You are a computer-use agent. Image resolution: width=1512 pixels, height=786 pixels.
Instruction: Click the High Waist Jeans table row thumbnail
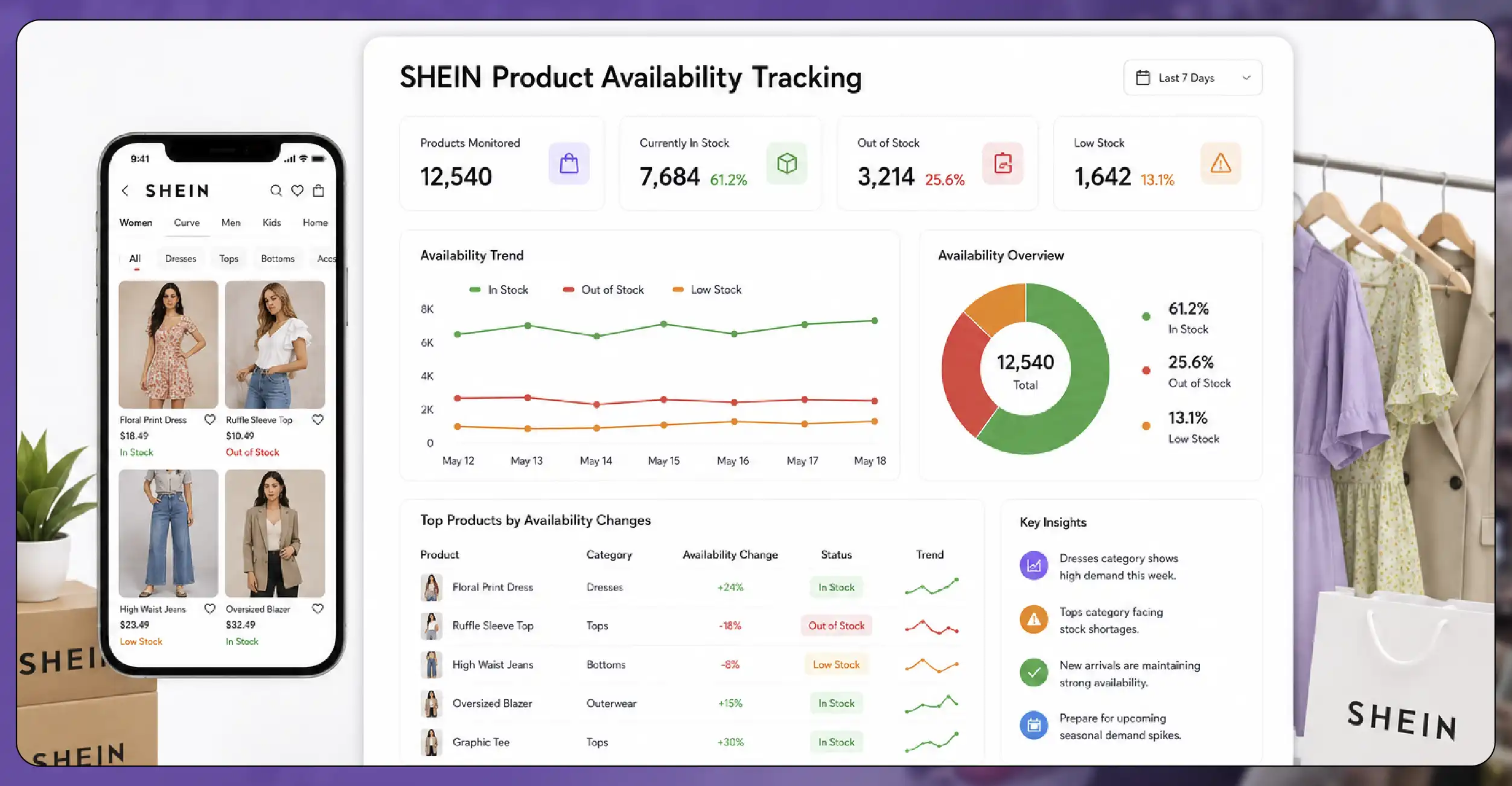tap(432, 665)
